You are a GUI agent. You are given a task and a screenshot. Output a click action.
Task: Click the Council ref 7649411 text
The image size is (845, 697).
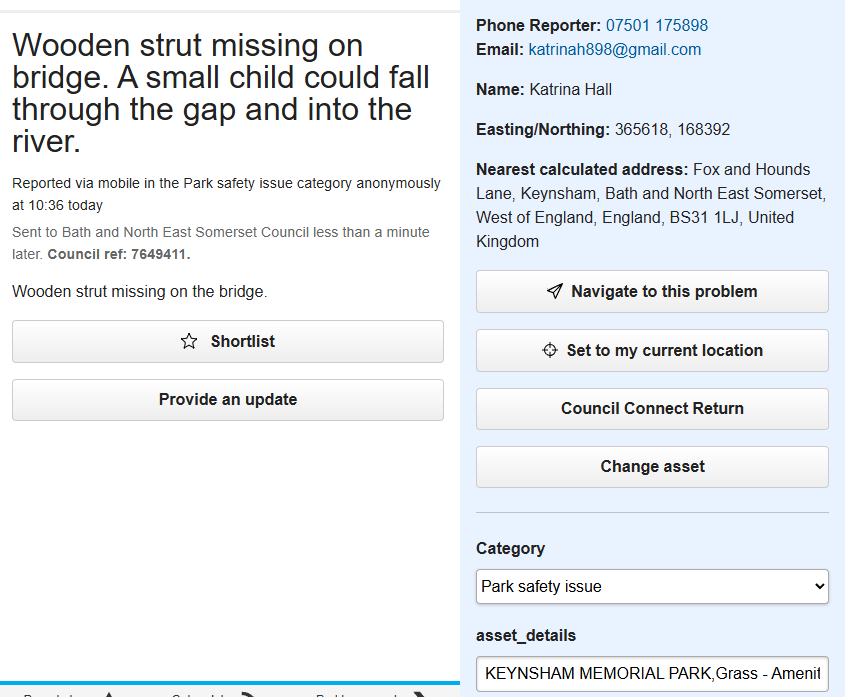click(119, 254)
